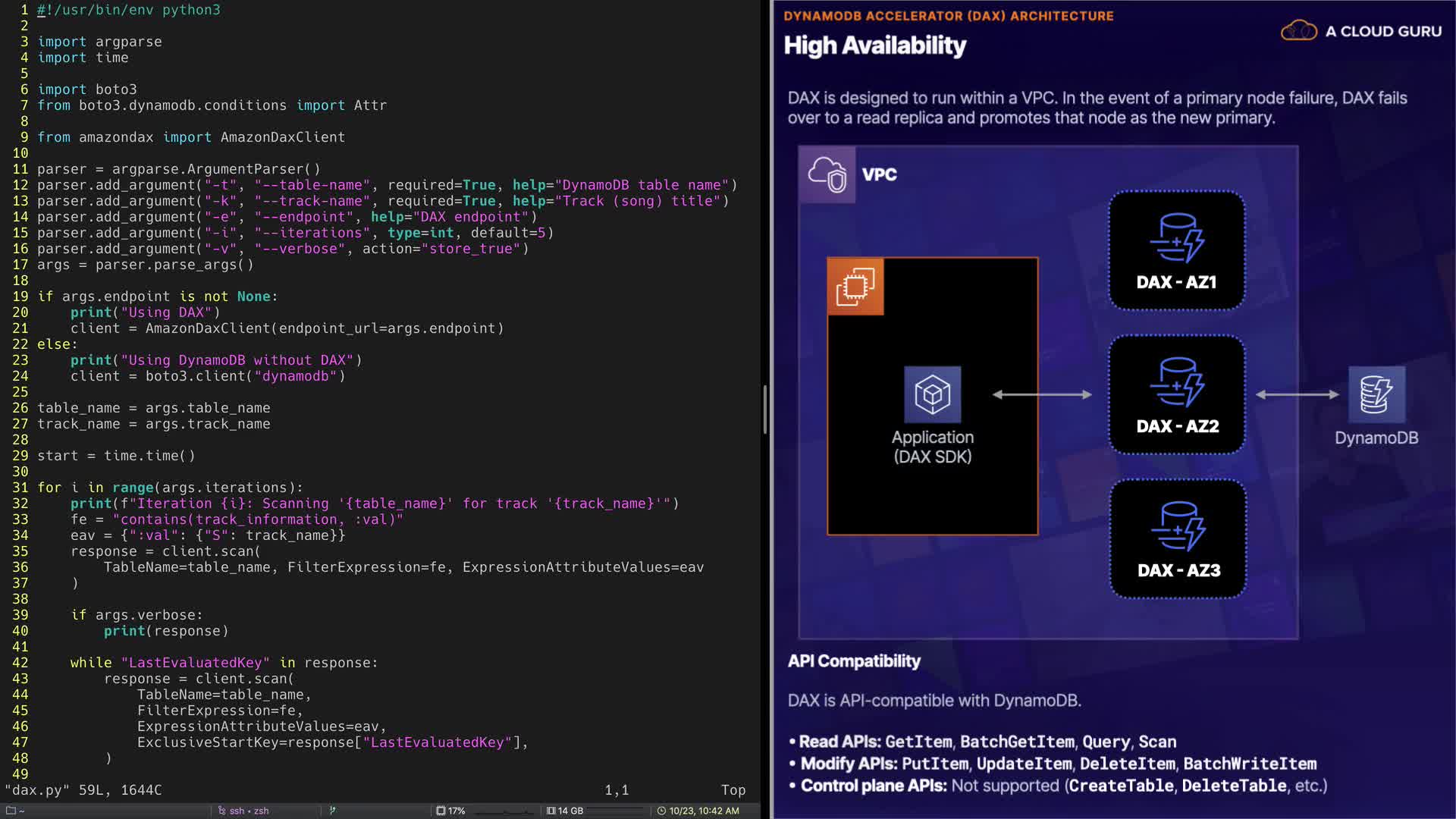Viewport: 1456px width, 819px height.
Task: Click the date and time clock
Action: click(x=698, y=811)
